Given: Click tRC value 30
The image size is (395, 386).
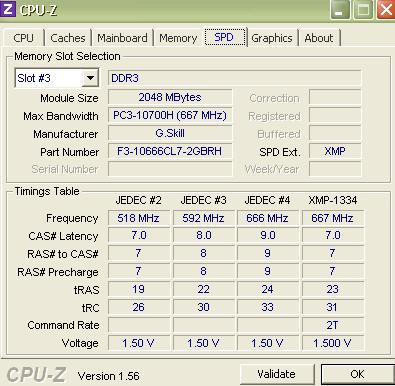Looking at the screenshot, I should [203, 307].
